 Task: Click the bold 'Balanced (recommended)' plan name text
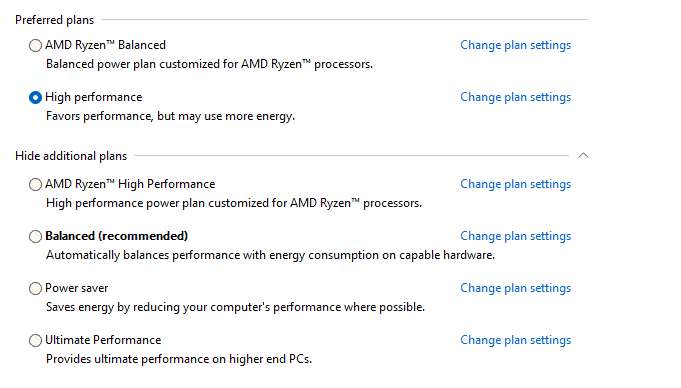(x=117, y=236)
